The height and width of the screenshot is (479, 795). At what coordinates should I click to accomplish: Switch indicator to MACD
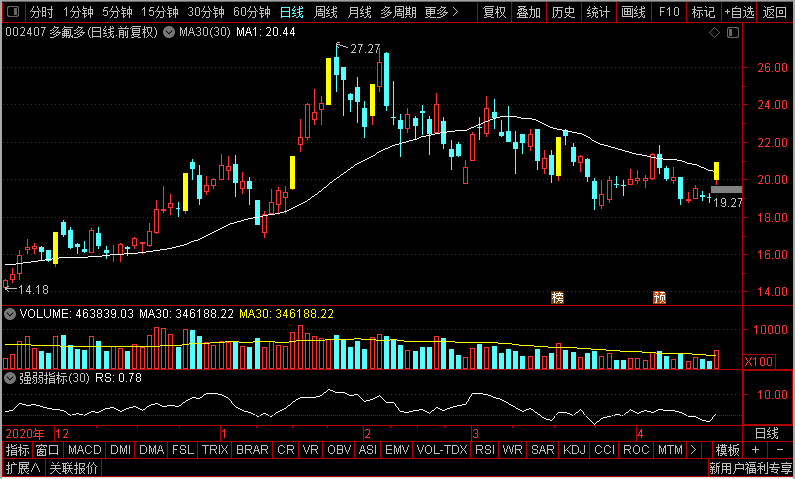point(85,450)
